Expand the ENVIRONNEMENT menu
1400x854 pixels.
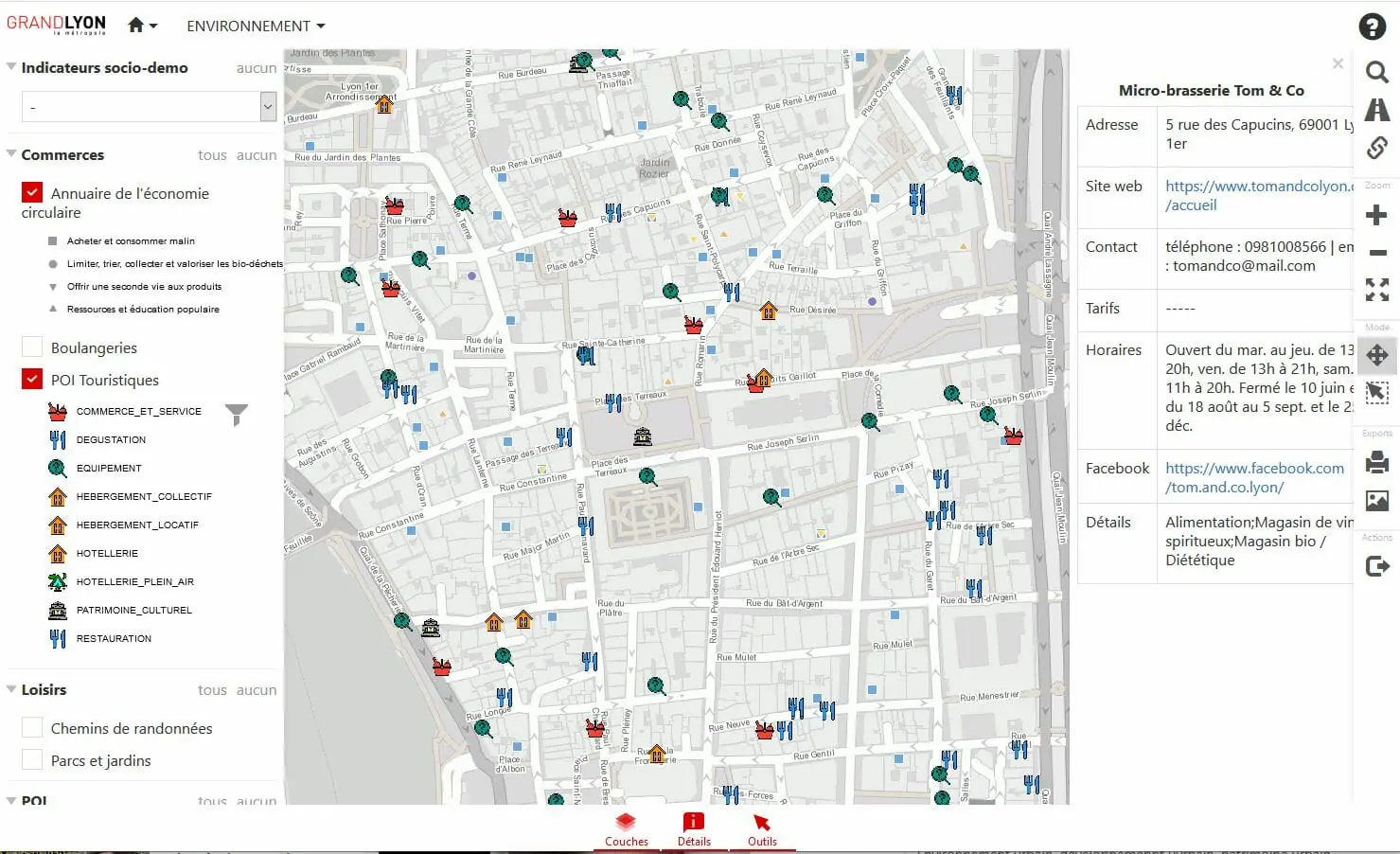coord(256,26)
